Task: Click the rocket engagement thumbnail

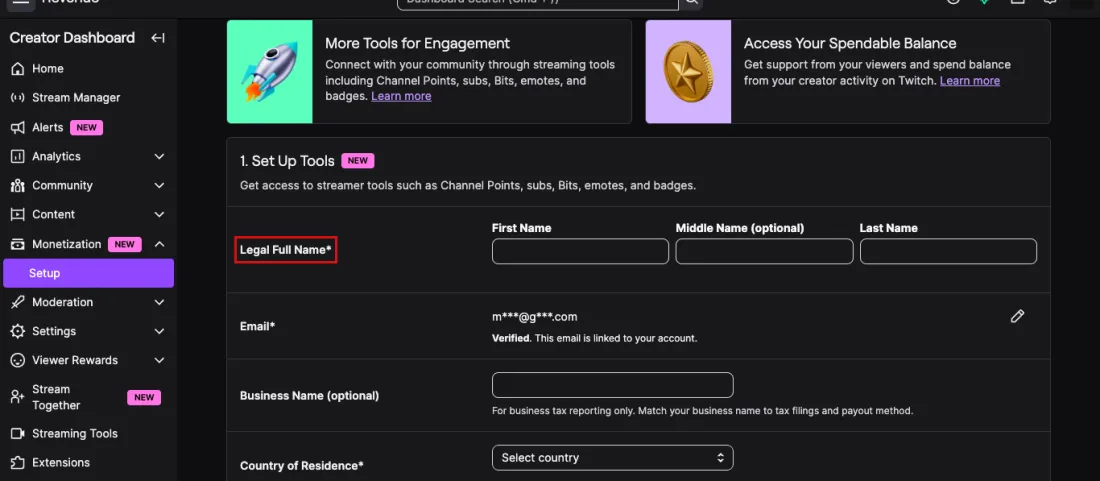Action: [270, 72]
